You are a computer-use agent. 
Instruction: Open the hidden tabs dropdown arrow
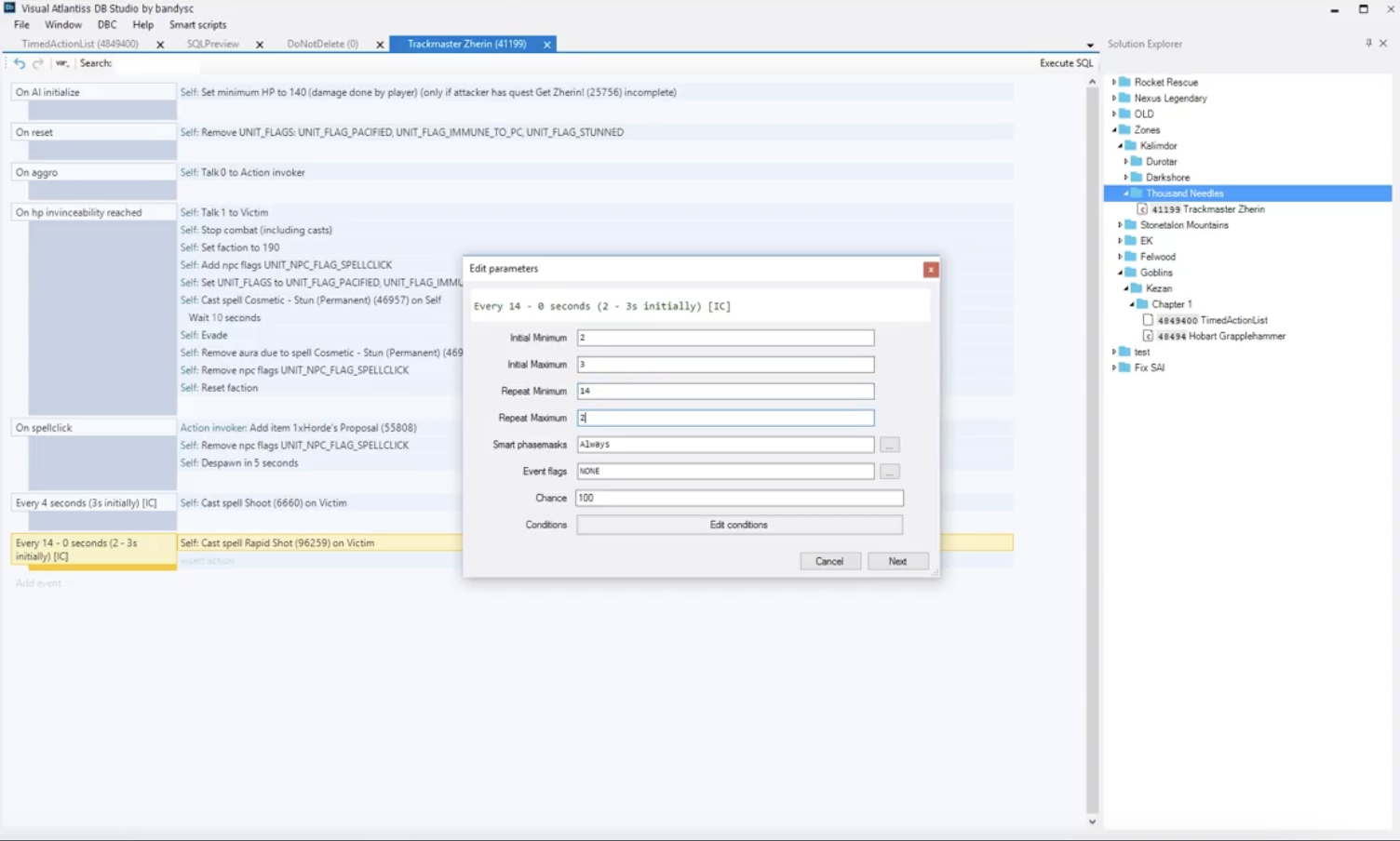coord(1089,44)
